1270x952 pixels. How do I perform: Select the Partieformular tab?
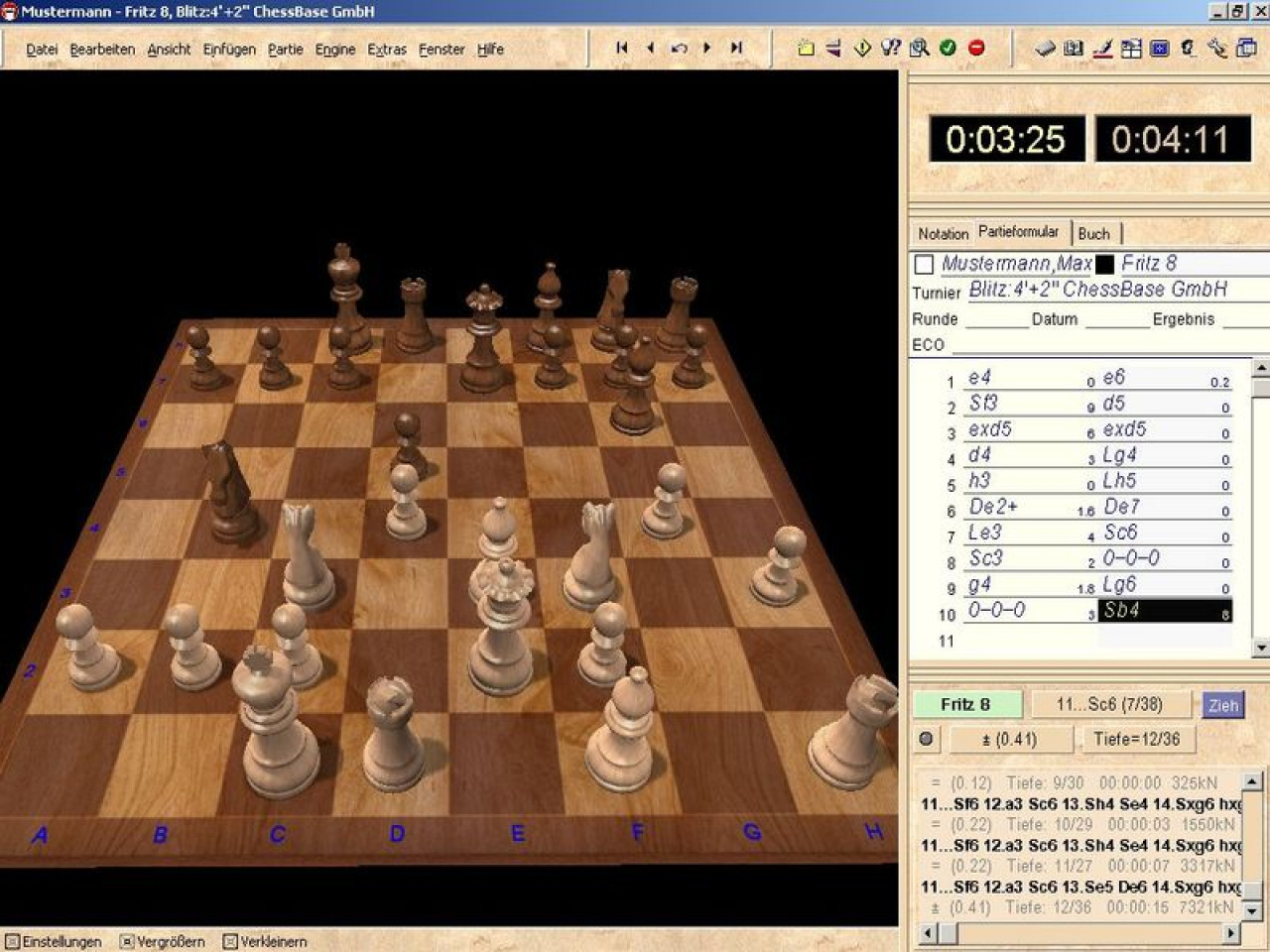(x=1019, y=232)
